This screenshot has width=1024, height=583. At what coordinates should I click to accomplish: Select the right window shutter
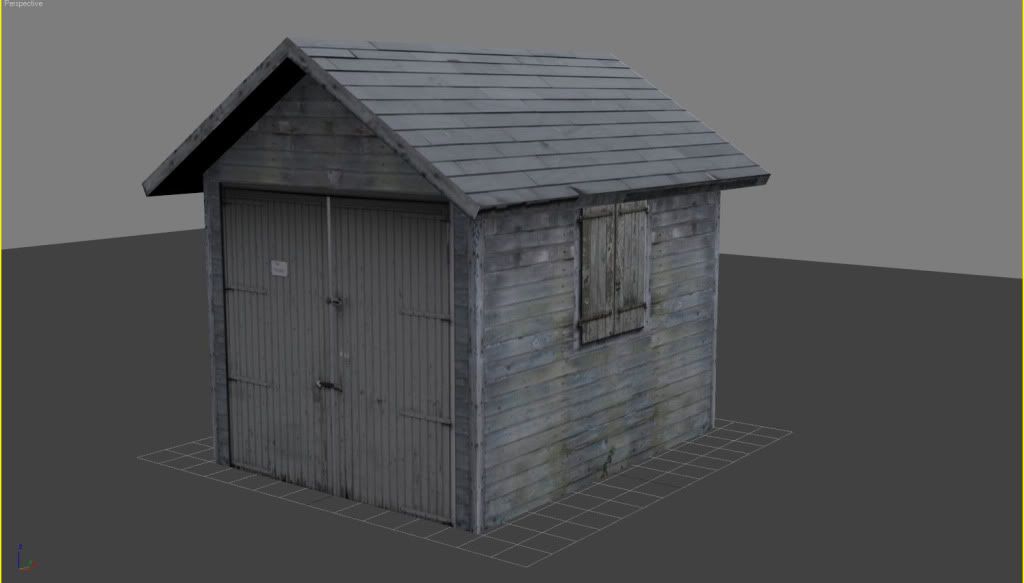632,265
